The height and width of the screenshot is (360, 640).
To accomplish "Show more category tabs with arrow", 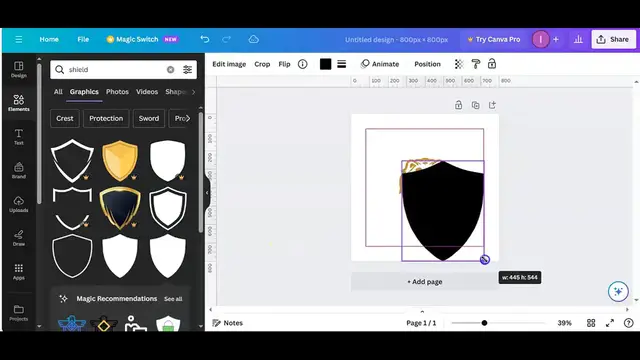I will (193, 92).
